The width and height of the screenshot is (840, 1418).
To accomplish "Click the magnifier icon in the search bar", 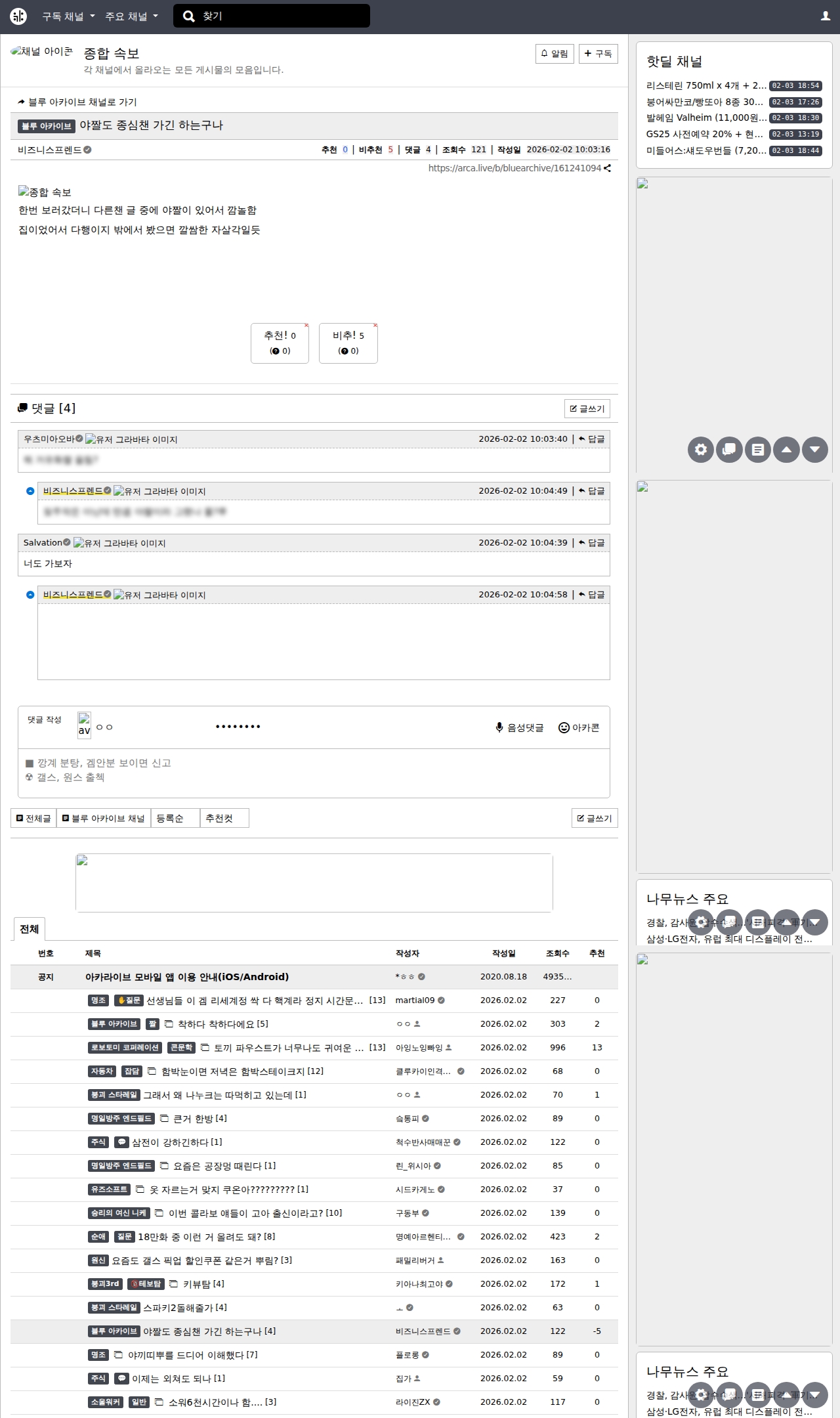I will tap(189, 16).
